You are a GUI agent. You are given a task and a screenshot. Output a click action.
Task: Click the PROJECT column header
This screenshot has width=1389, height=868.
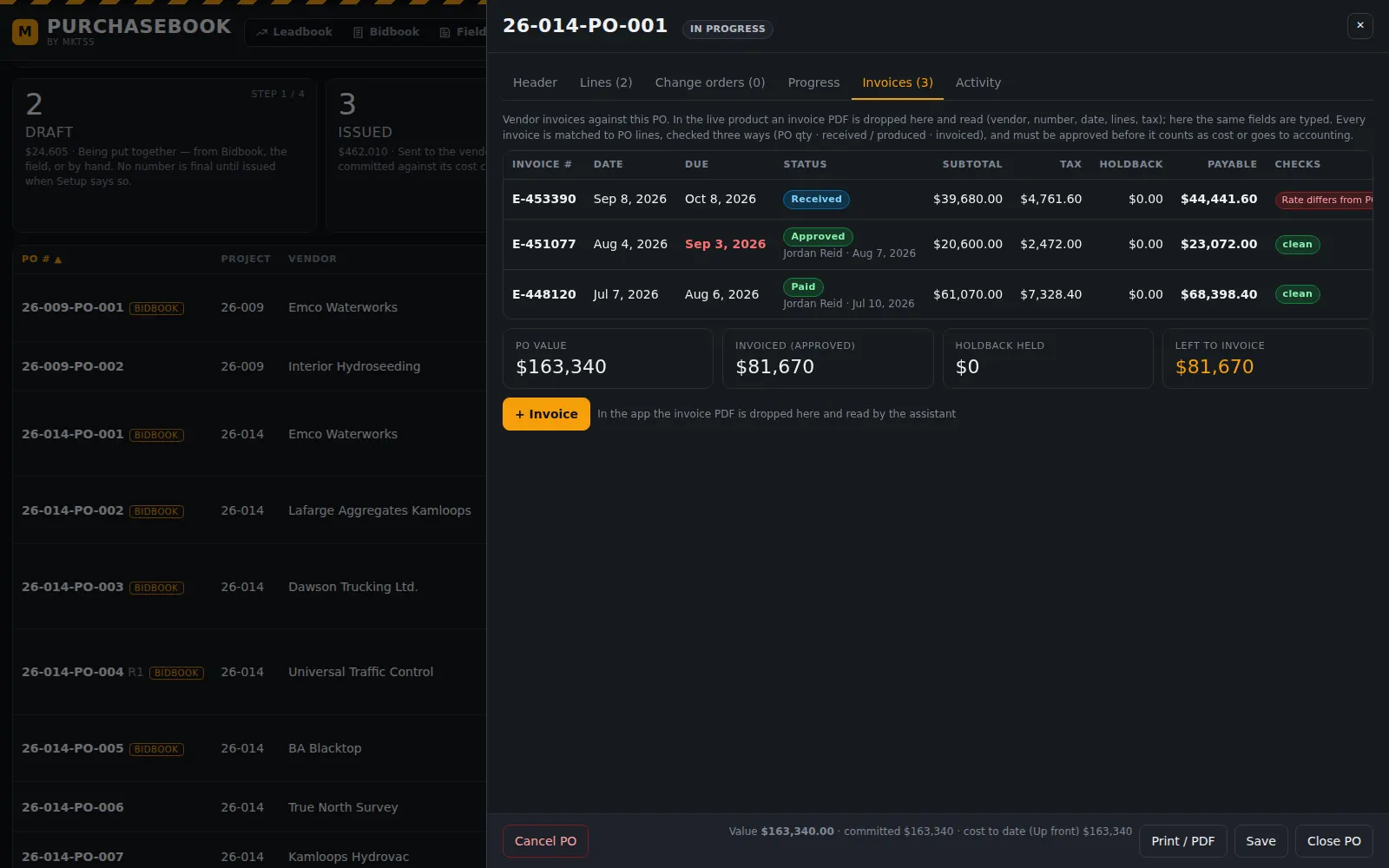246,259
